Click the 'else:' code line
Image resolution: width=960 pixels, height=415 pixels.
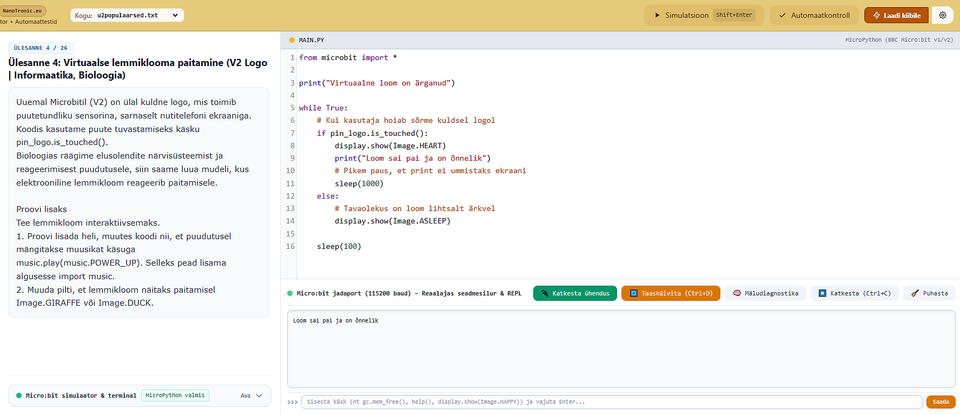327,196
